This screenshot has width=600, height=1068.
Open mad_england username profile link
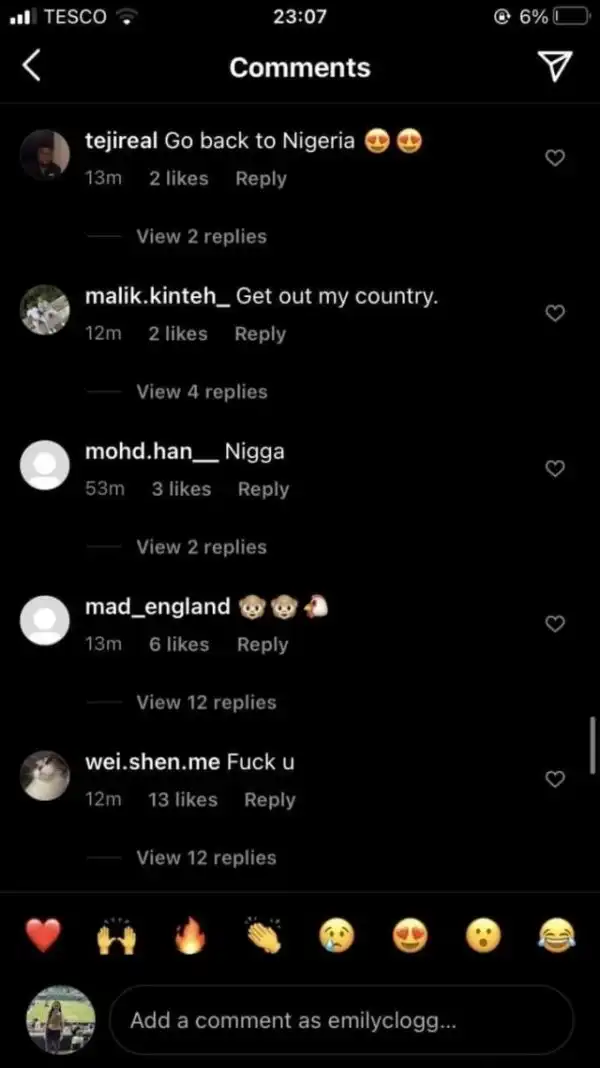157,606
